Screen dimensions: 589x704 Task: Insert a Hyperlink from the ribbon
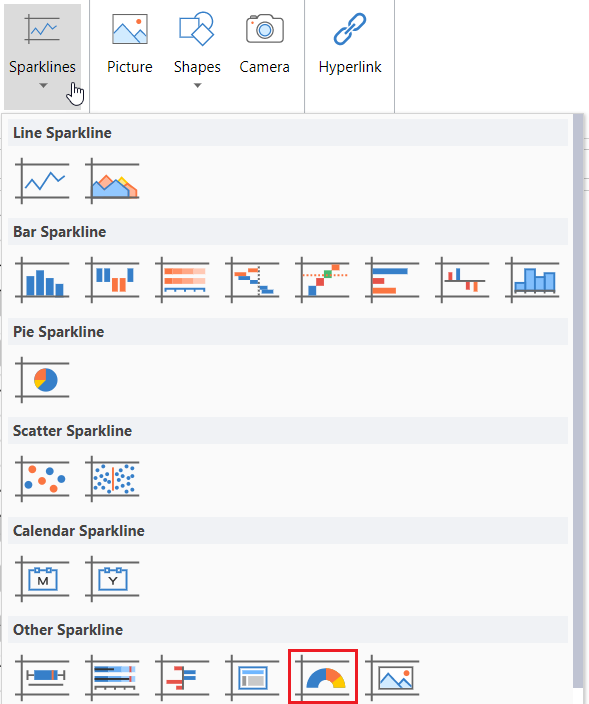click(350, 45)
